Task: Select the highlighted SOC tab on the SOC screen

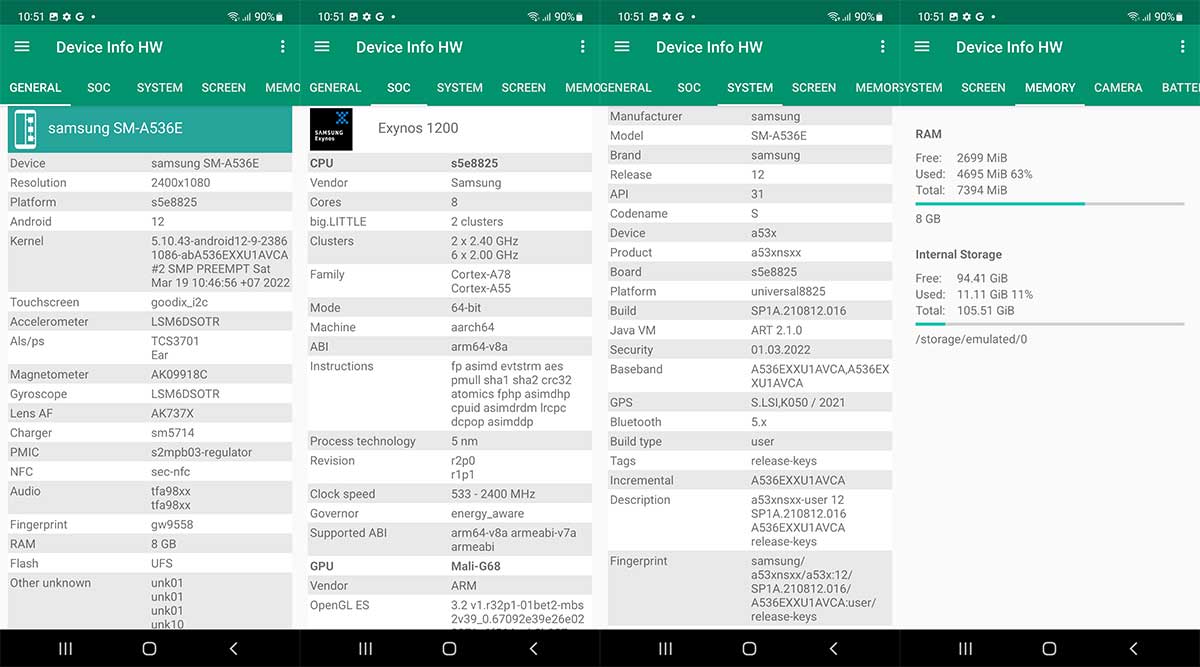Action: point(399,88)
